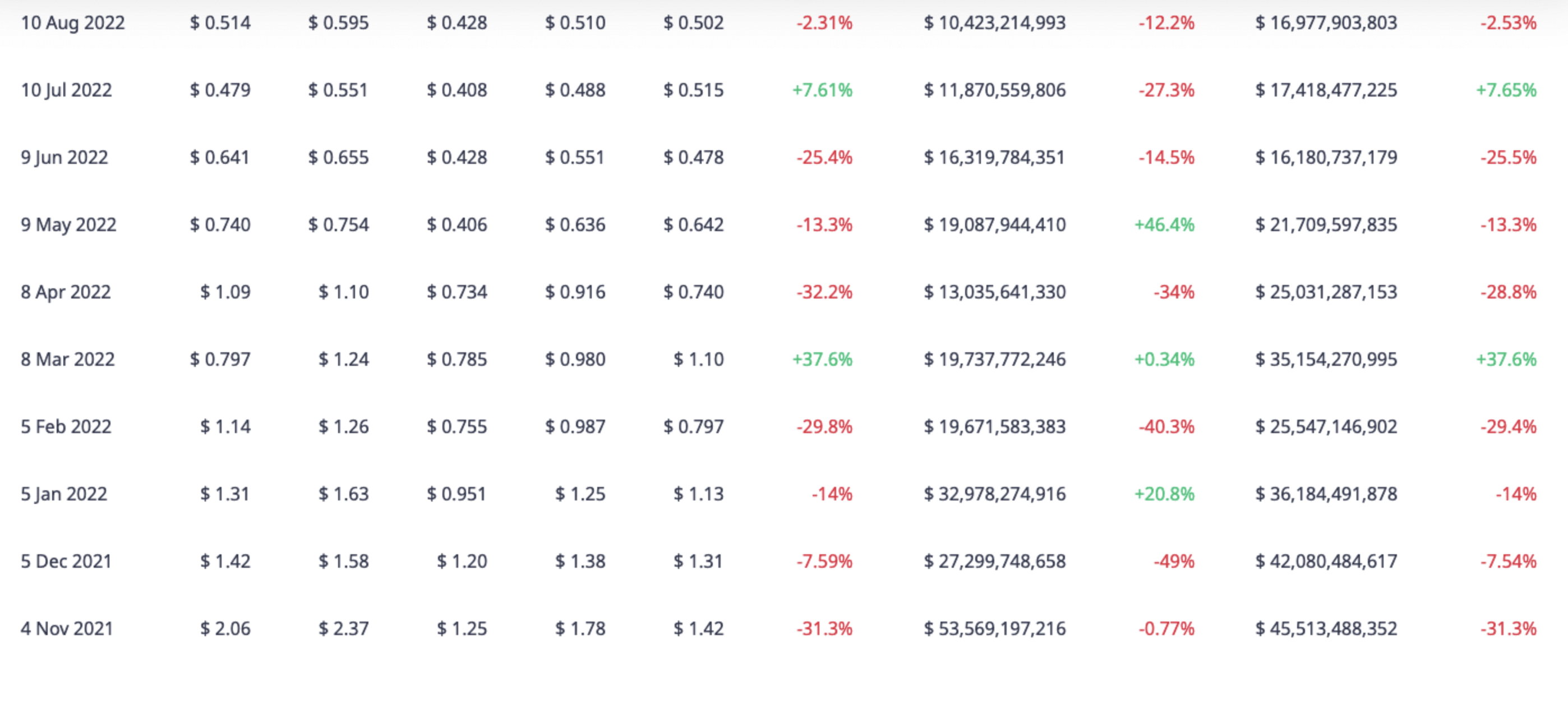1568x708 pixels.
Task: Select the volume value $ 53,569,197,216
Action: (x=995, y=628)
